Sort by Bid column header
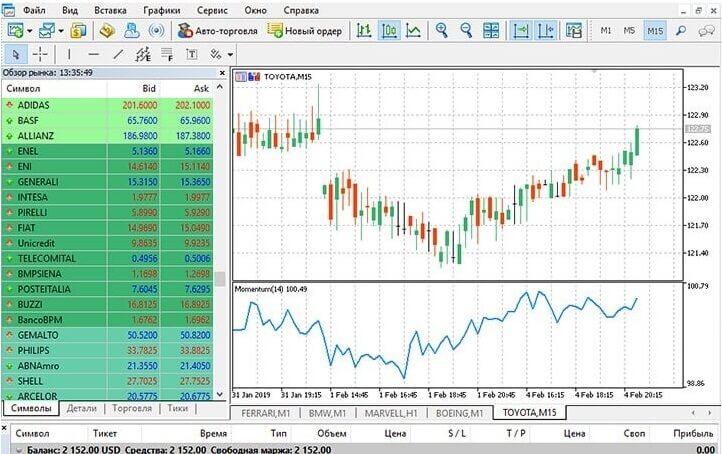 (x=134, y=88)
